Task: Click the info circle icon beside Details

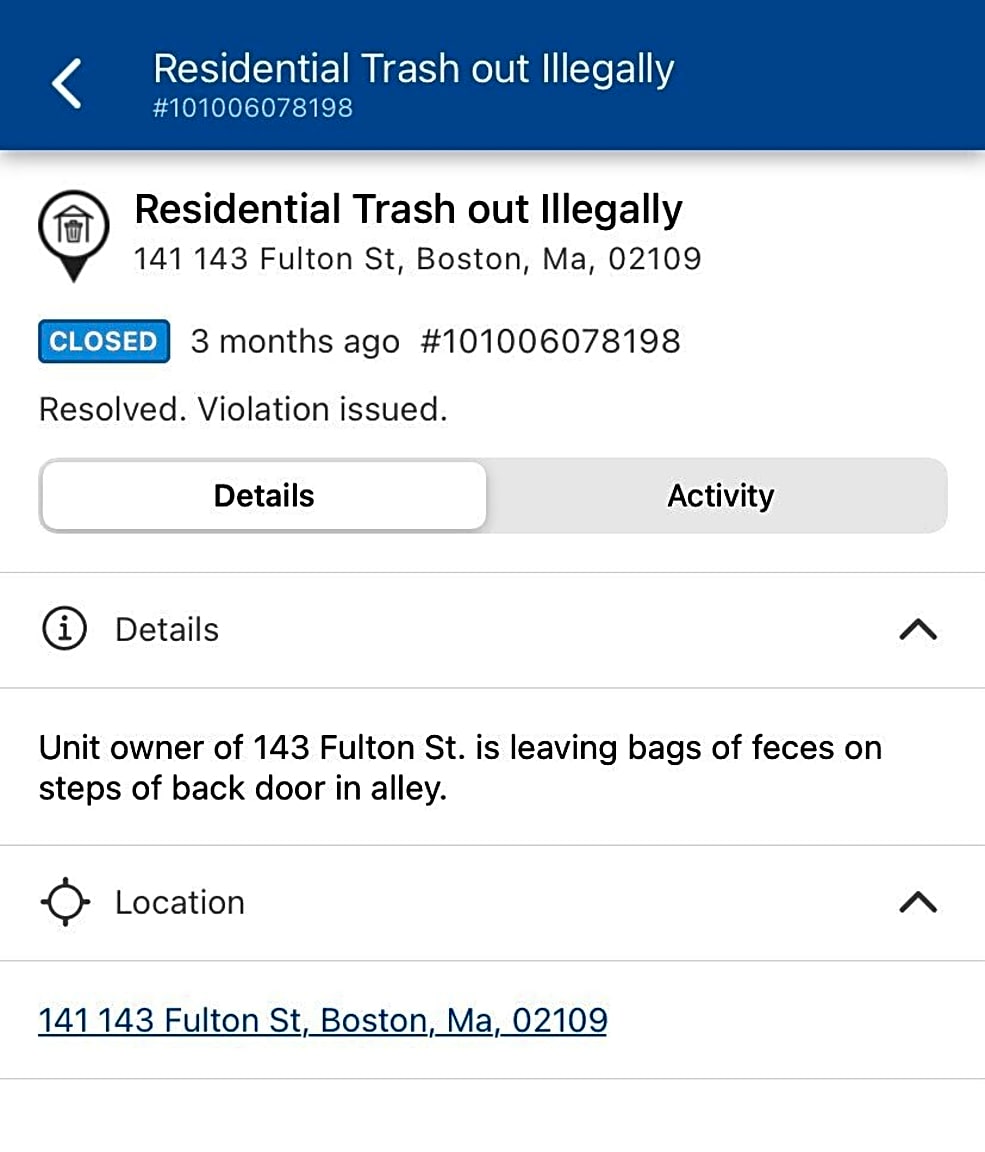Action: click(65, 629)
